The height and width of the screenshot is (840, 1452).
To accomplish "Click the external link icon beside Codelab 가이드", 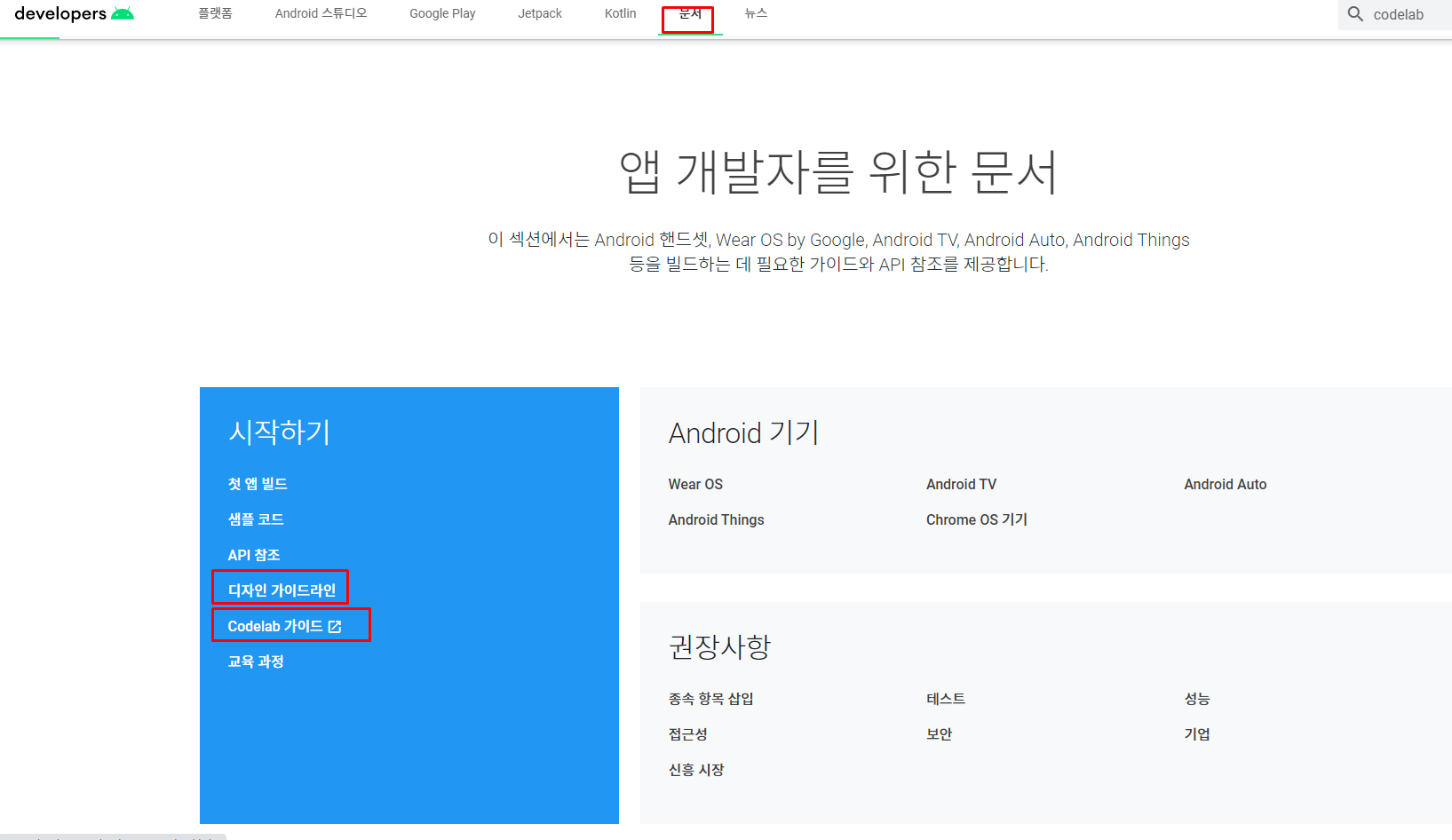I will (335, 627).
